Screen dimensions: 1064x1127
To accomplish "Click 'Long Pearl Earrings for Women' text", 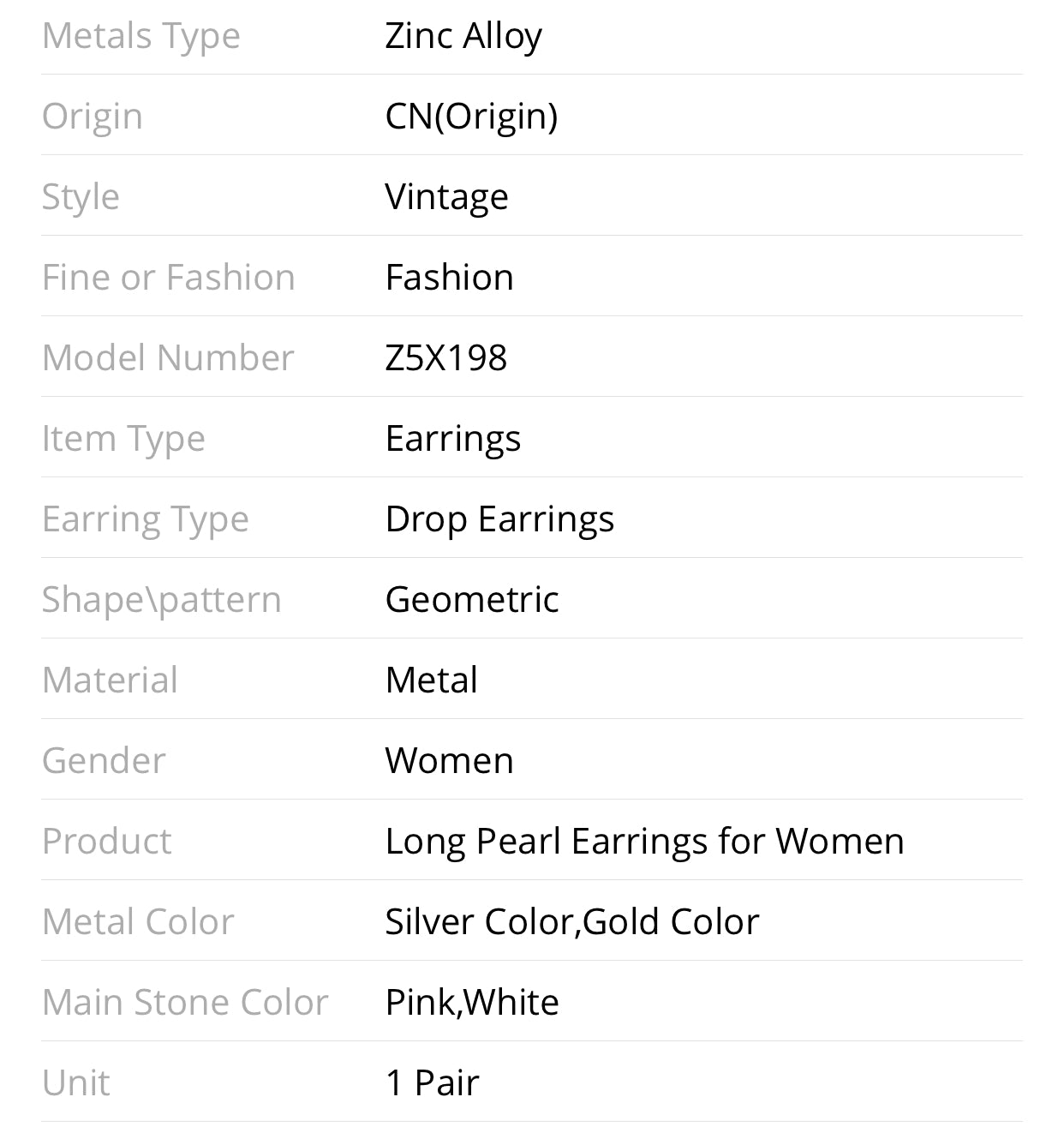I will point(645,842).
